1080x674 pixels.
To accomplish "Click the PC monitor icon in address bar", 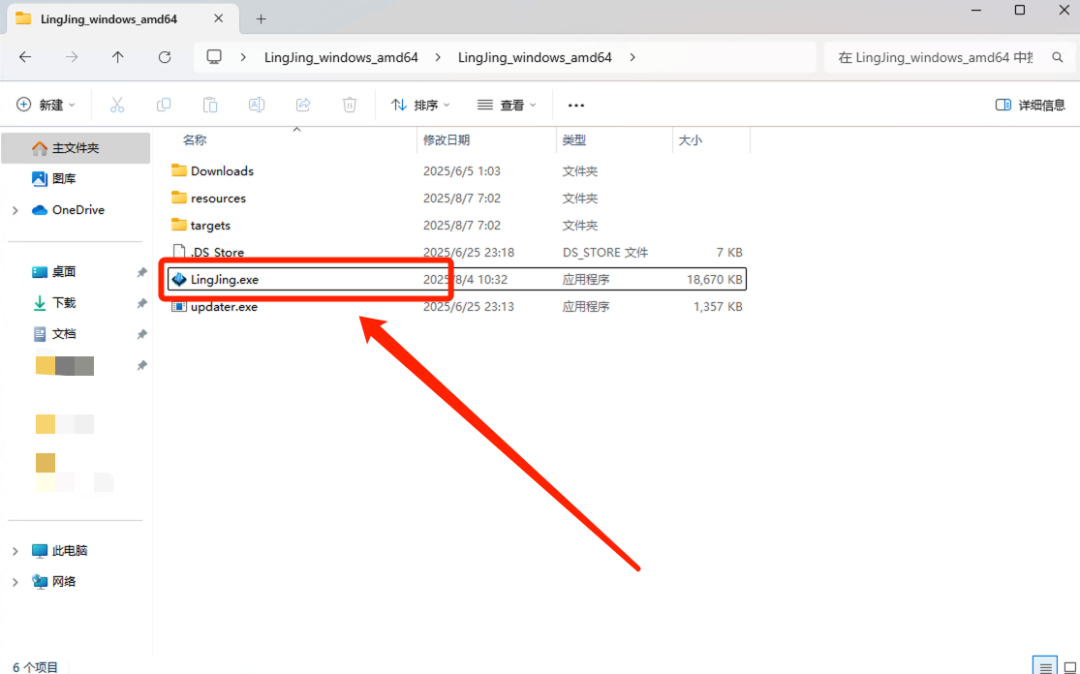I will tap(214, 57).
